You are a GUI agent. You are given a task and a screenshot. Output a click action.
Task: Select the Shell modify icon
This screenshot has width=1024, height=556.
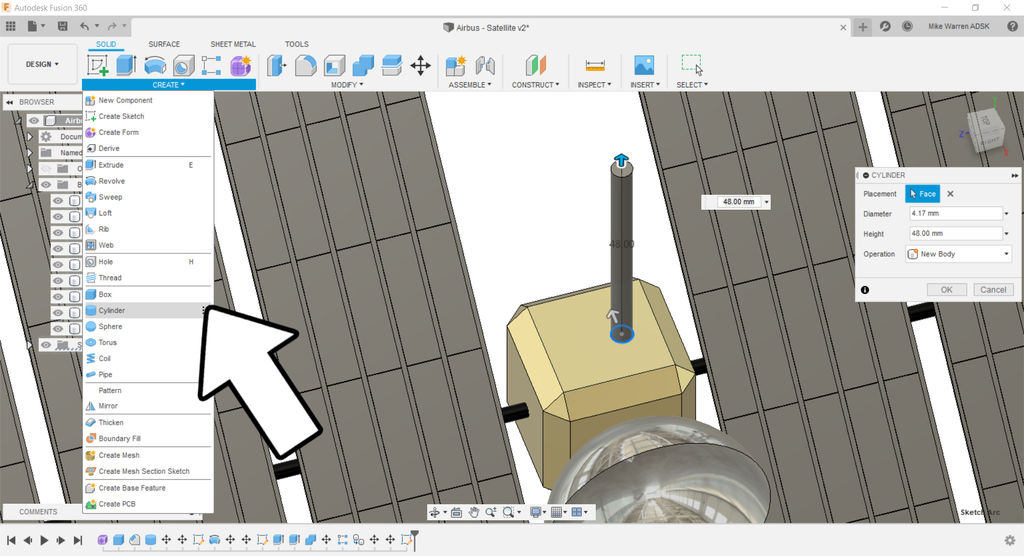[334, 65]
